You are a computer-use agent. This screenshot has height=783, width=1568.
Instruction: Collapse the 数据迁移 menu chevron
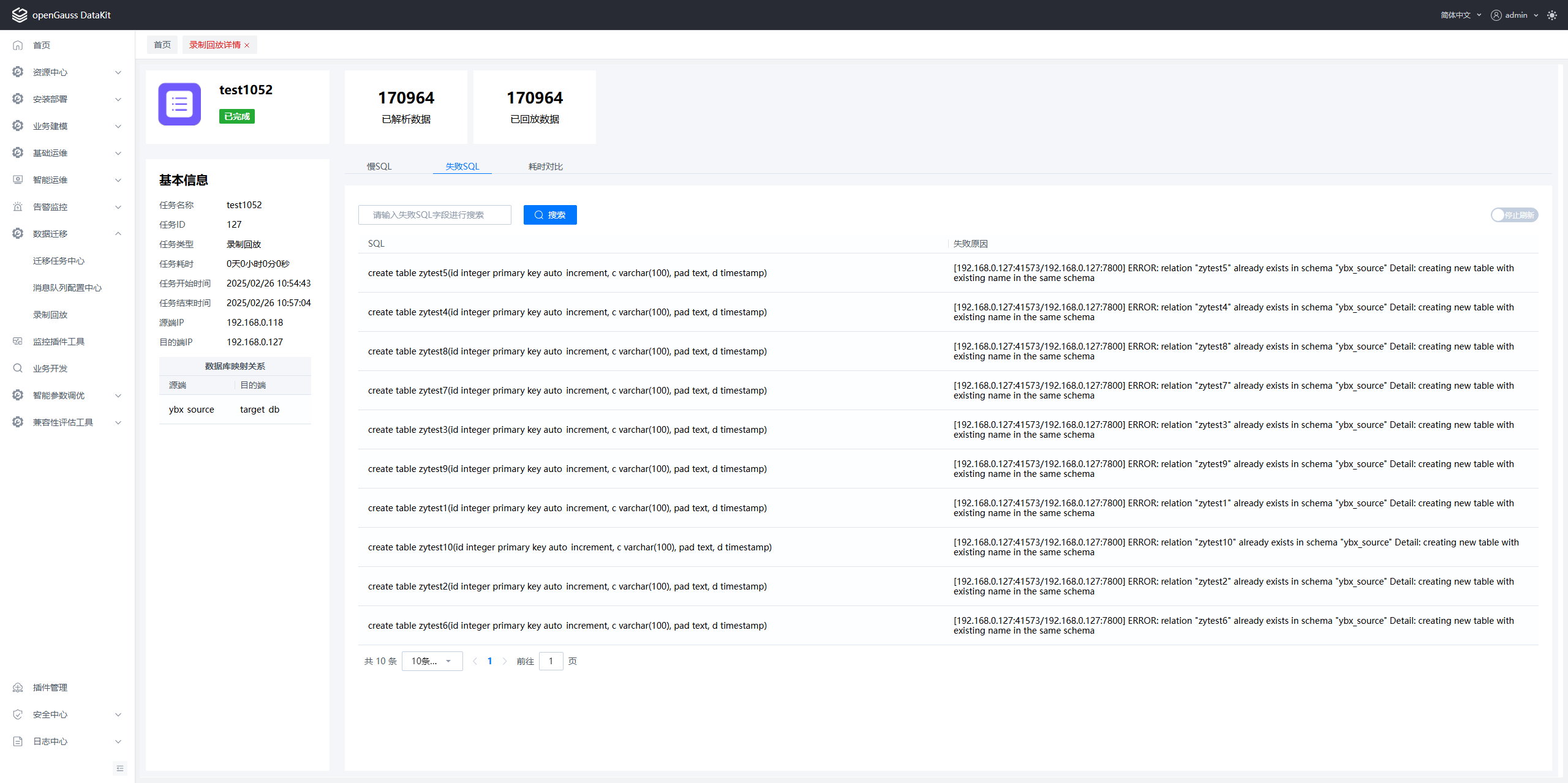pyautogui.click(x=118, y=234)
